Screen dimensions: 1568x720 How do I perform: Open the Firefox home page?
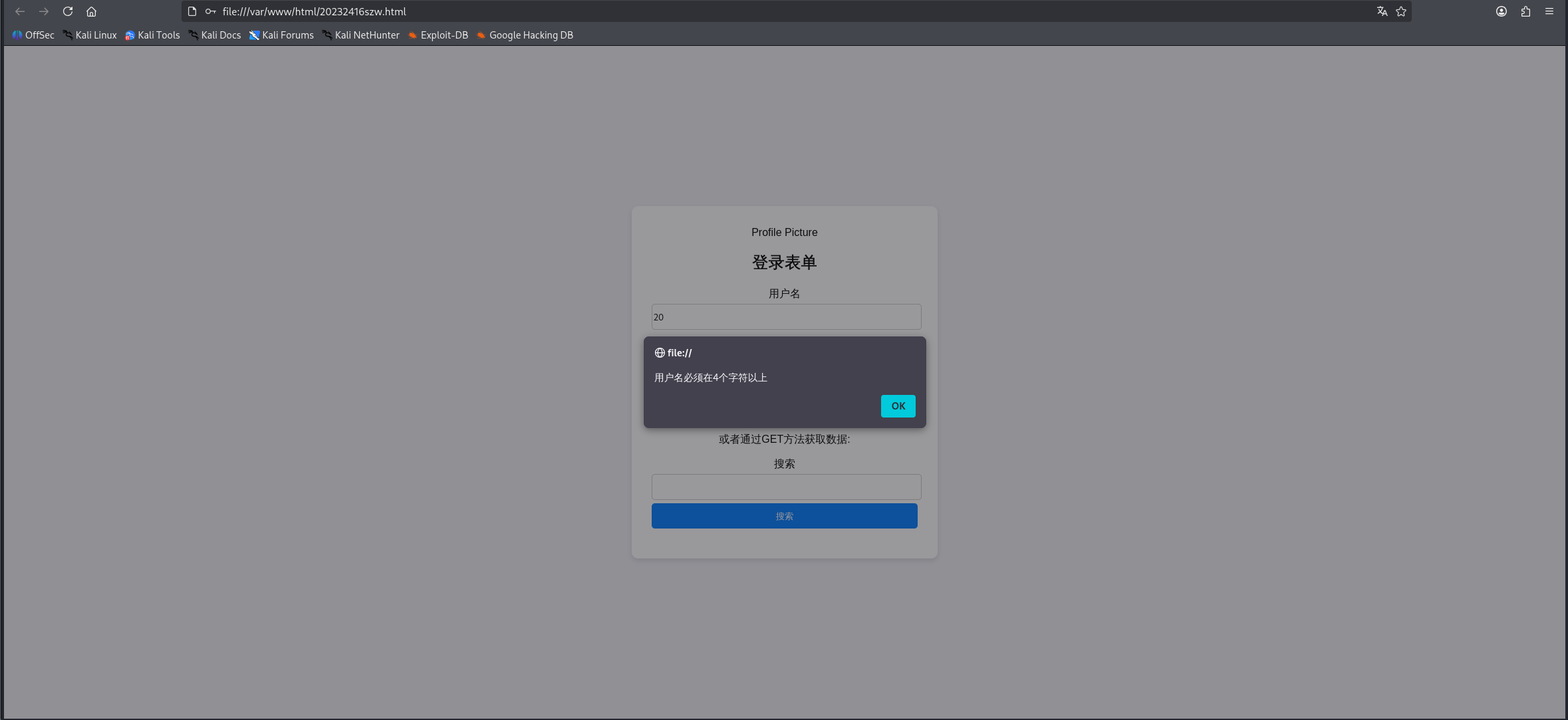92,11
